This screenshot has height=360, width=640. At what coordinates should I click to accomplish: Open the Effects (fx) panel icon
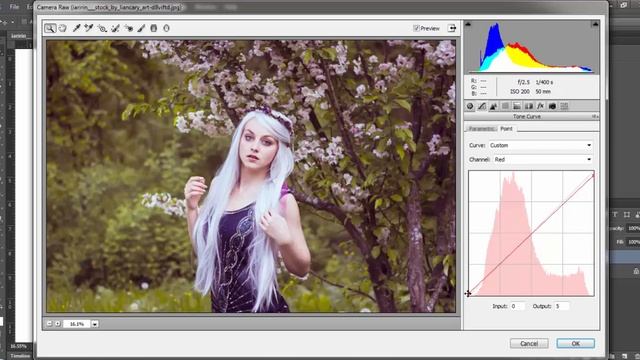540,106
